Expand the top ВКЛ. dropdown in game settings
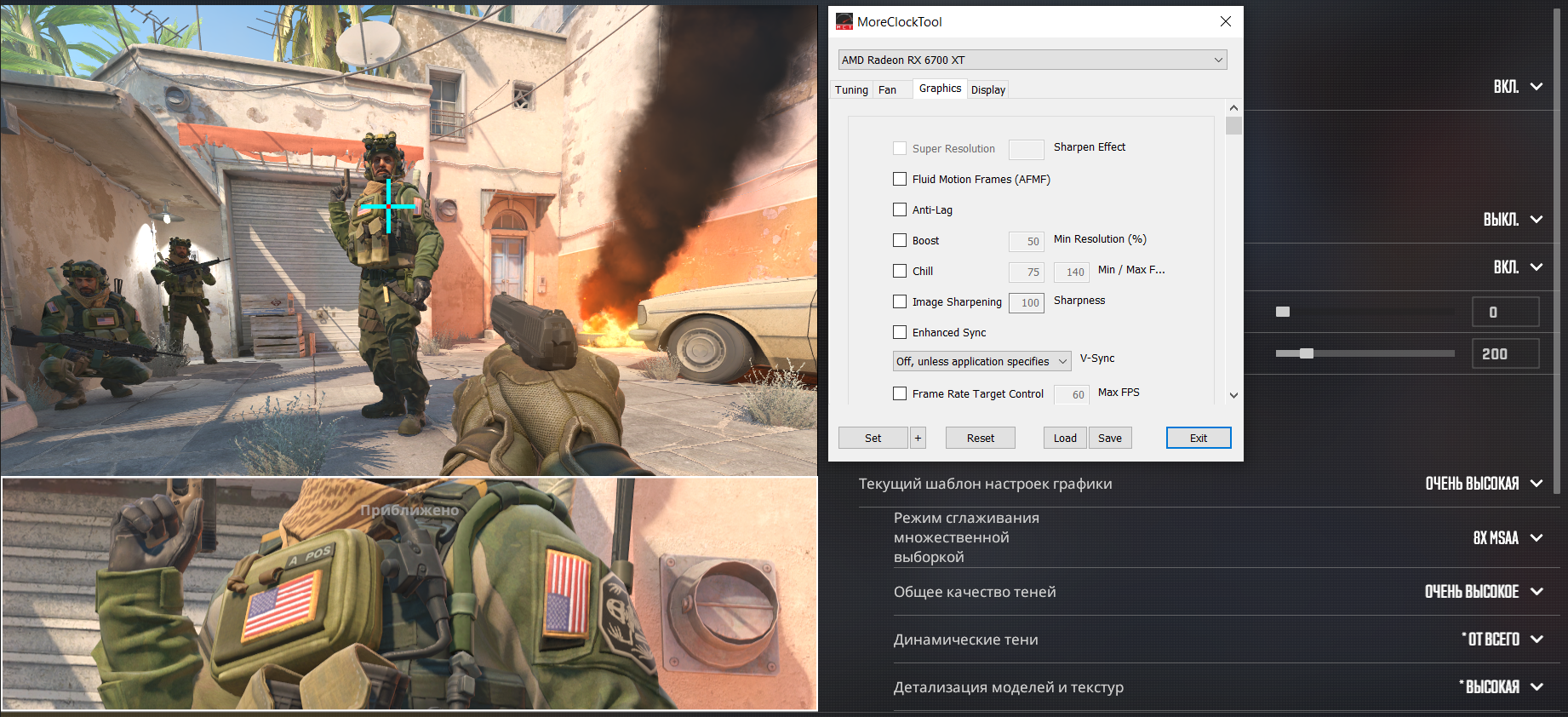Image resolution: width=1568 pixels, height=717 pixels. [1518, 87]
